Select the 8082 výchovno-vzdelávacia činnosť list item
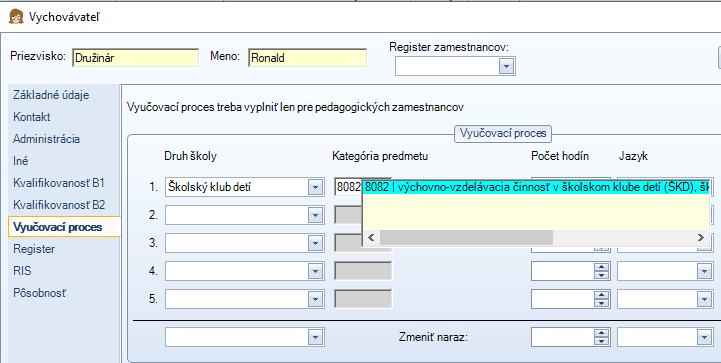This screenshot has height=363, width=721. point(536,187)
